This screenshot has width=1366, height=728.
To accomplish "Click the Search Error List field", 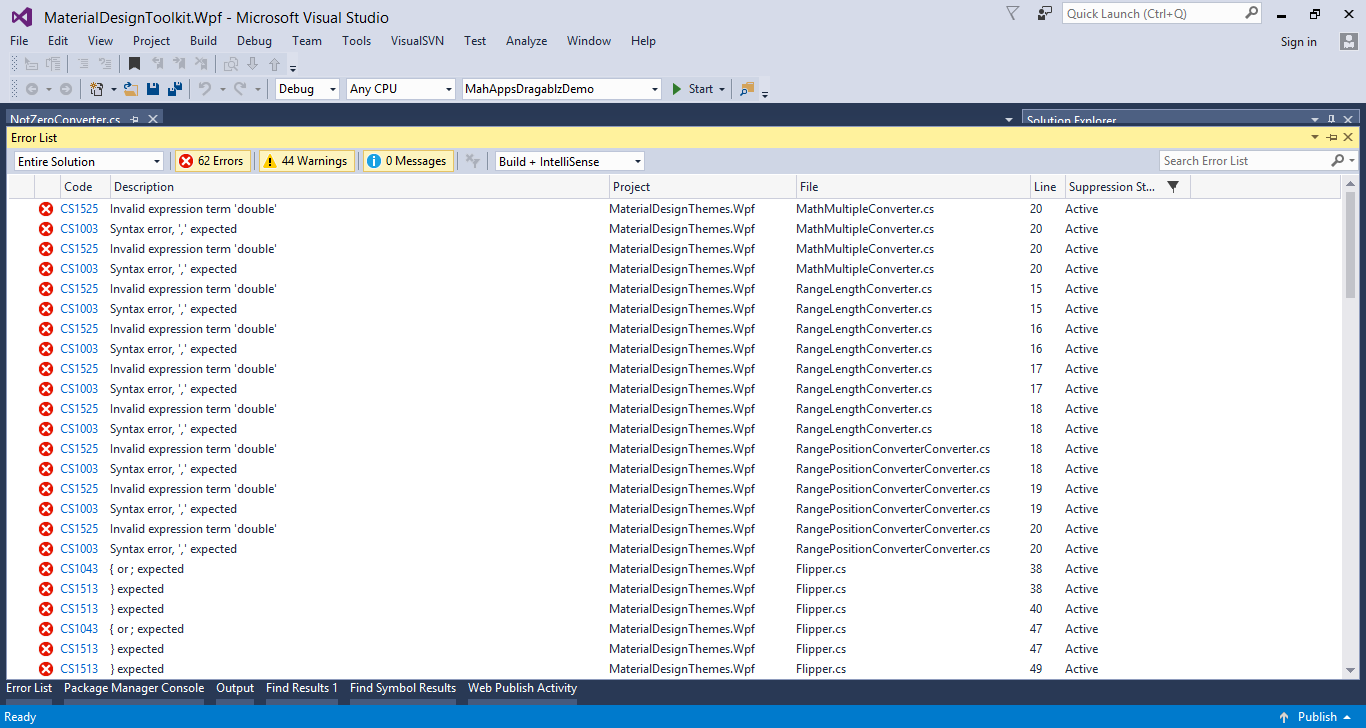I will [1244, 161].
